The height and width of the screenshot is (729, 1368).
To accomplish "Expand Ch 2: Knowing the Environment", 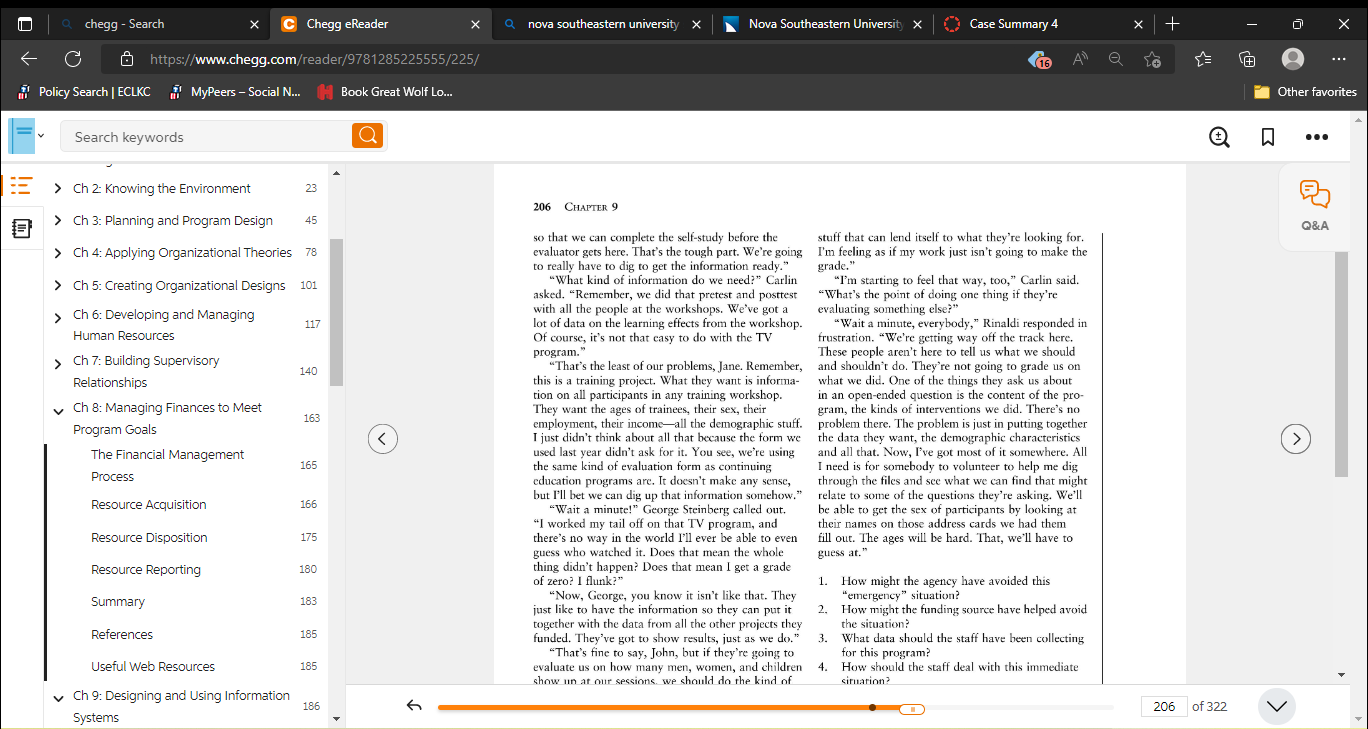I will 57,188.
